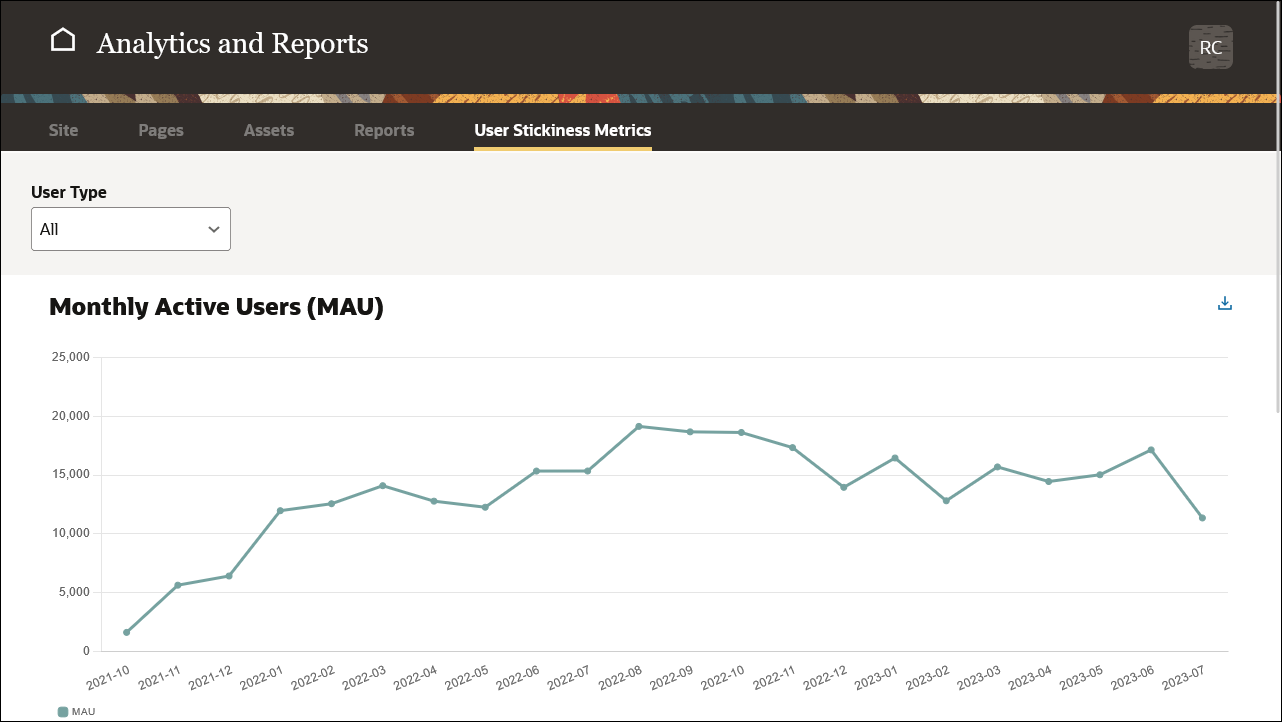This screenshot has width=1282, height=722.
Task: Click the MAU legend color marker
Action: 63,711
